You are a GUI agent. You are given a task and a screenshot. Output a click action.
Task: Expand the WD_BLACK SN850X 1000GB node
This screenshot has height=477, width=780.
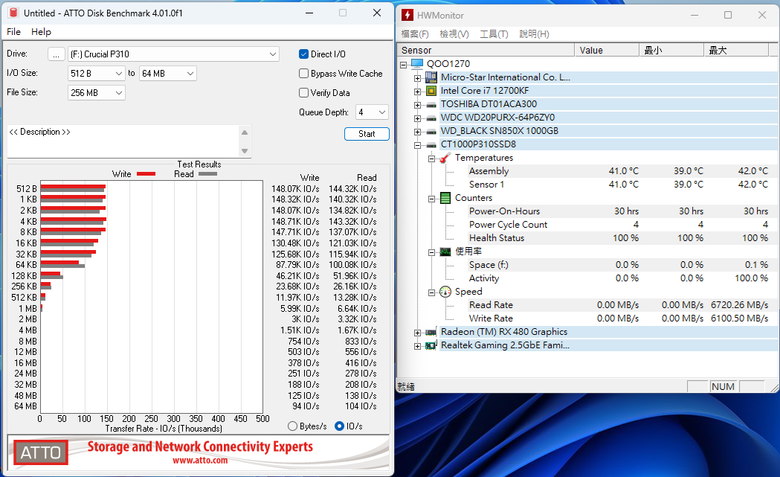point(418,132)
